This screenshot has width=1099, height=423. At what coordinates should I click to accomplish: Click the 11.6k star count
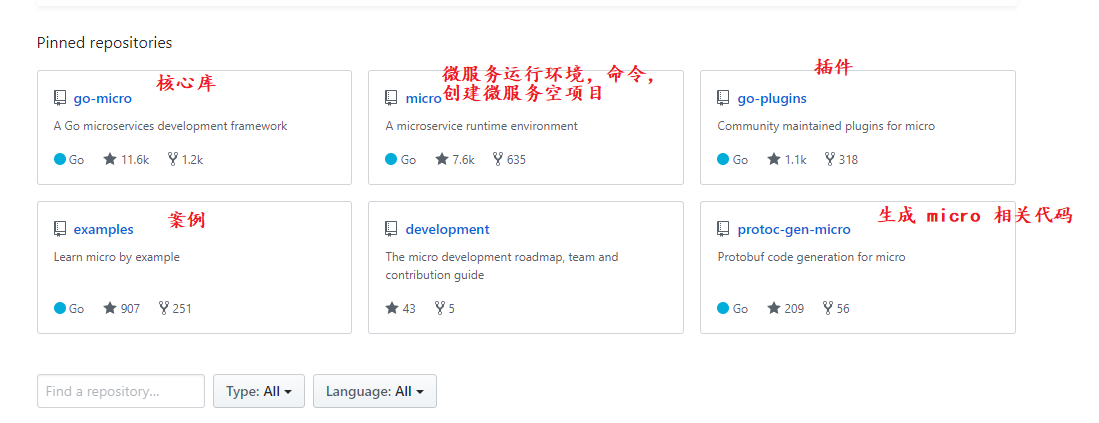135,160
